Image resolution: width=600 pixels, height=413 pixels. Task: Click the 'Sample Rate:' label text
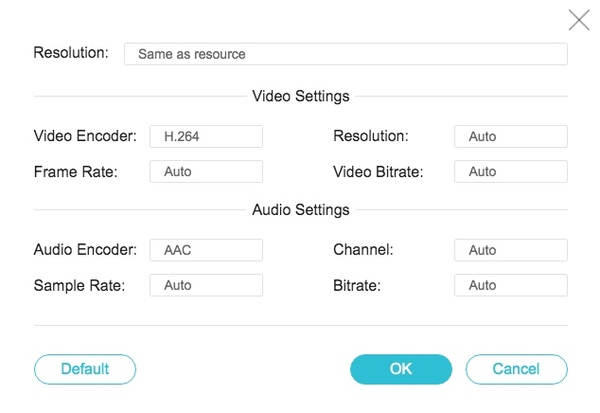(x=79, y=284)
